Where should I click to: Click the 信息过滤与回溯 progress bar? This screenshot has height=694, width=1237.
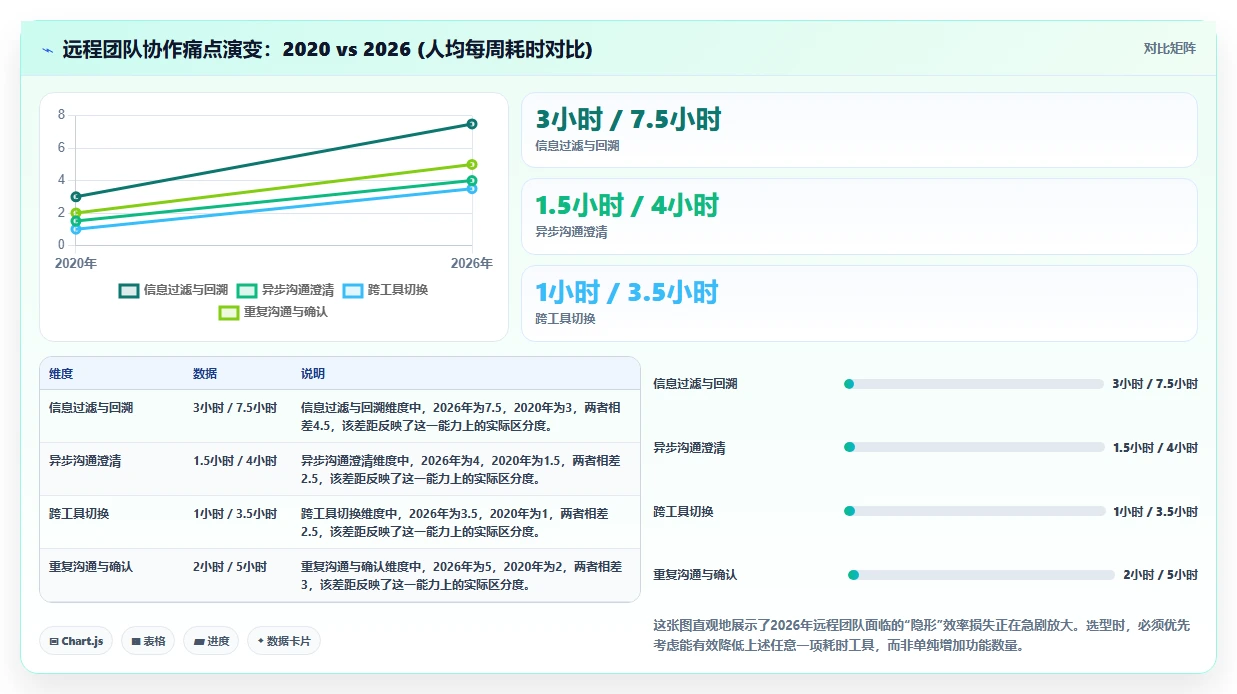point(974,384)
